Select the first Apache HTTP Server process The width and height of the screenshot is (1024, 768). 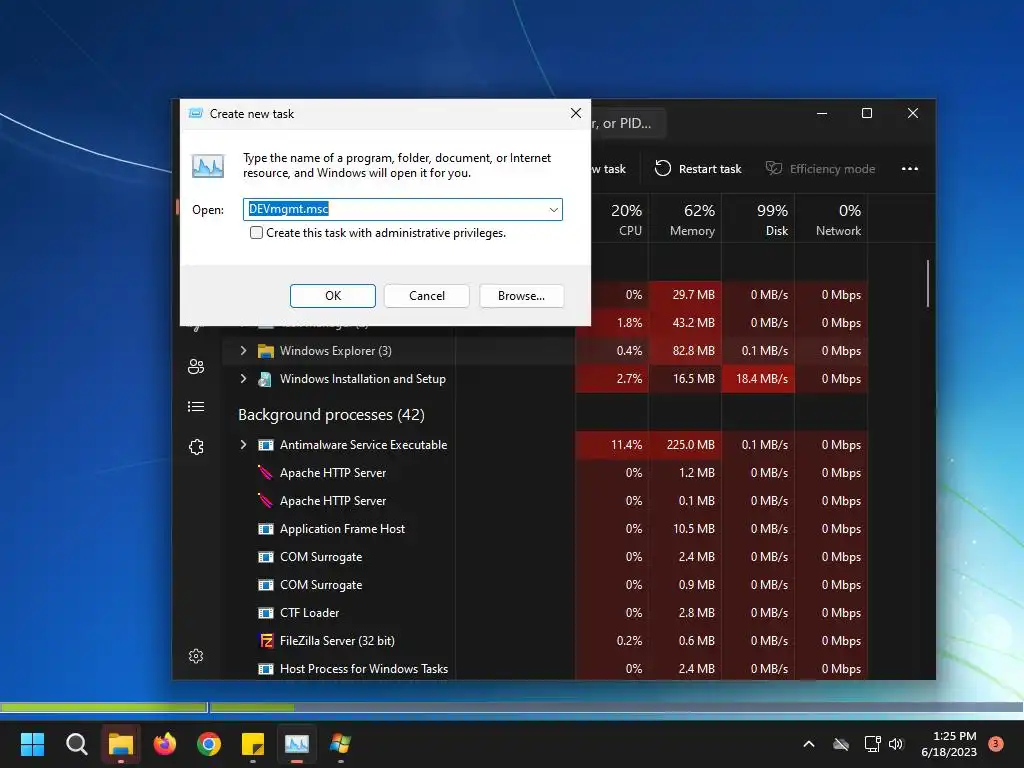coord(332,473)
